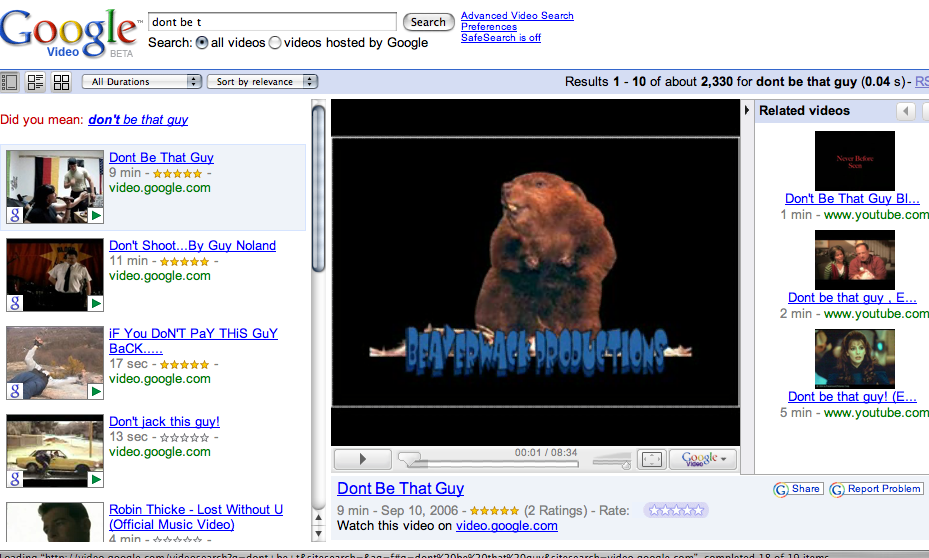Open the Sort by relevance dropdown
Image resolution: width=929 pixels, height=558 pixels.
(262, 82)
